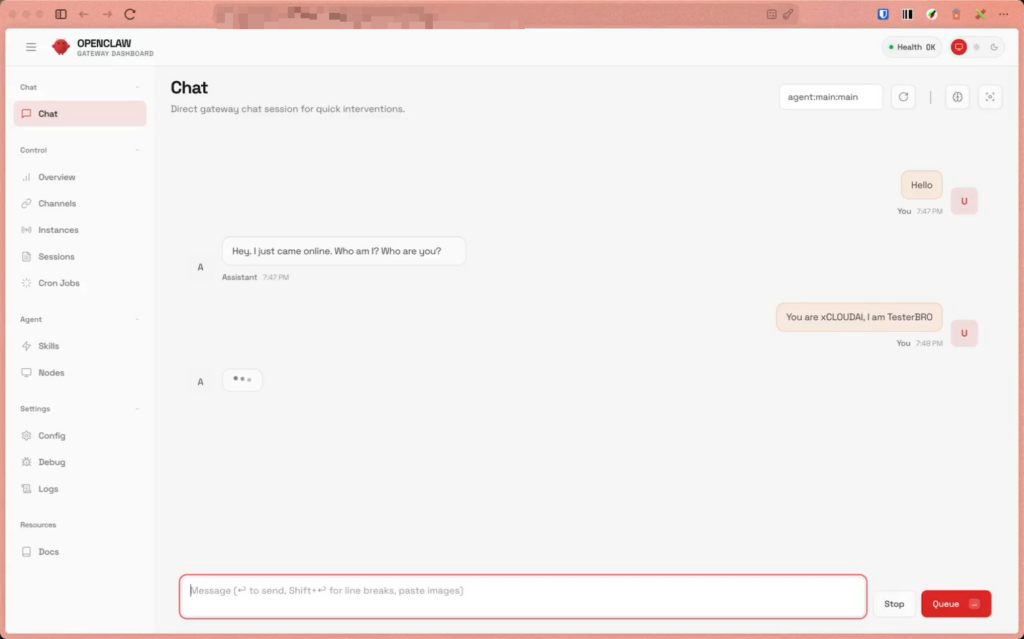Open the Skills page by its label

pyautogui.click(x=48, y=346)
